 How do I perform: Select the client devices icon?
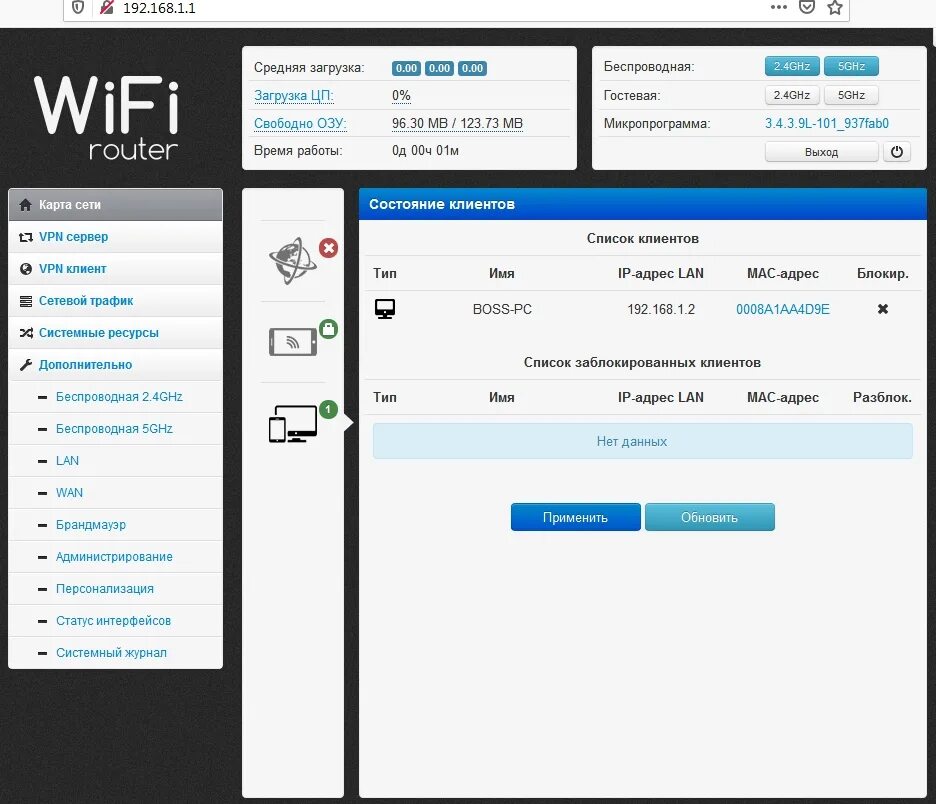pyautogui.click(x=292, y=424)
